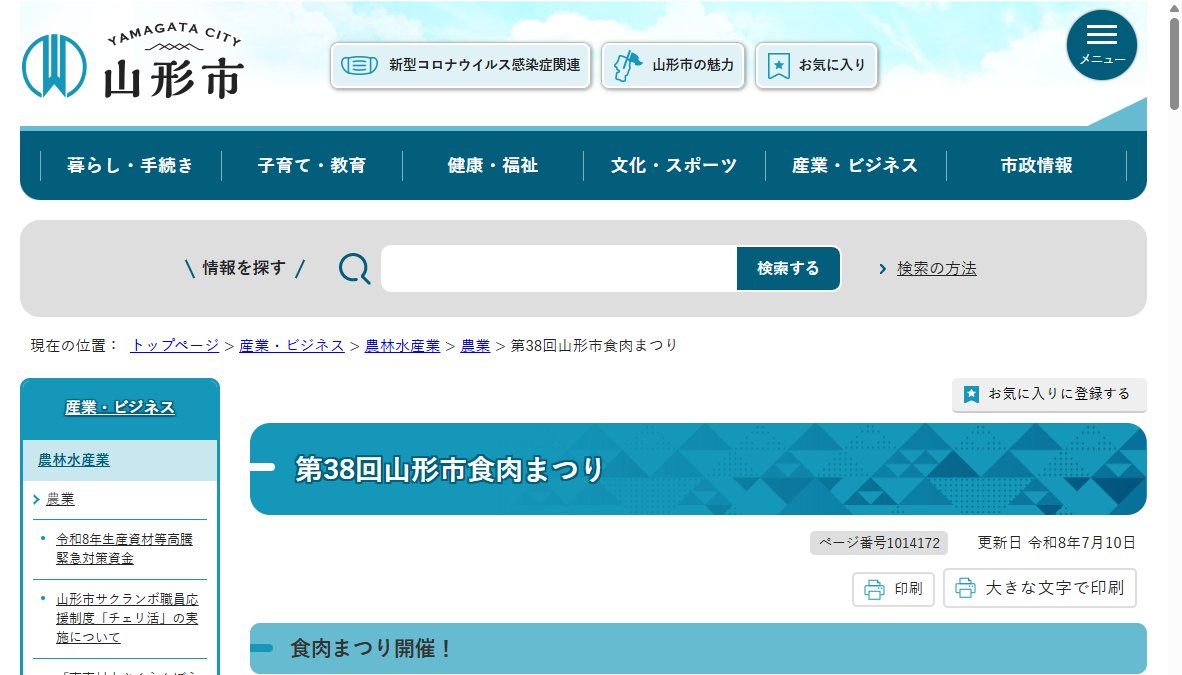Viewport: 1182px width, 675px height.
Task: Expand the 農業 sidebar item chevron
Action: point(36,499)
